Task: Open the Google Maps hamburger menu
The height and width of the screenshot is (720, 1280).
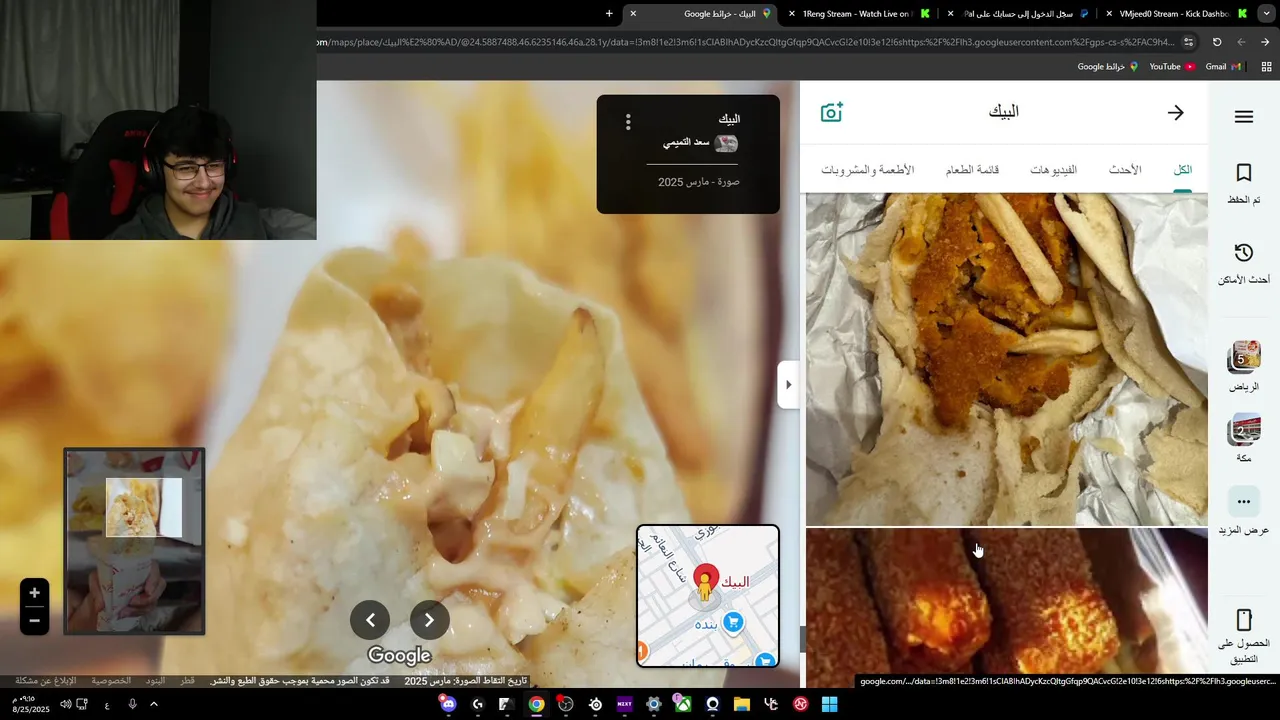Action: point(1243,117)
